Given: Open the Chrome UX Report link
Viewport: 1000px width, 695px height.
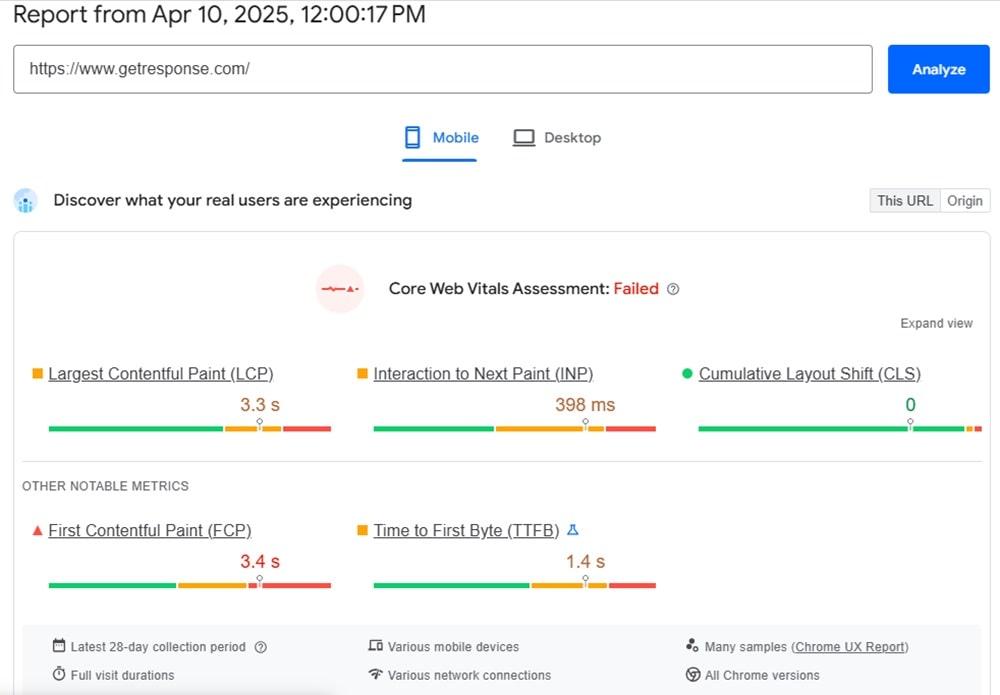Looking at the screenshot, I should click(850, 646).
